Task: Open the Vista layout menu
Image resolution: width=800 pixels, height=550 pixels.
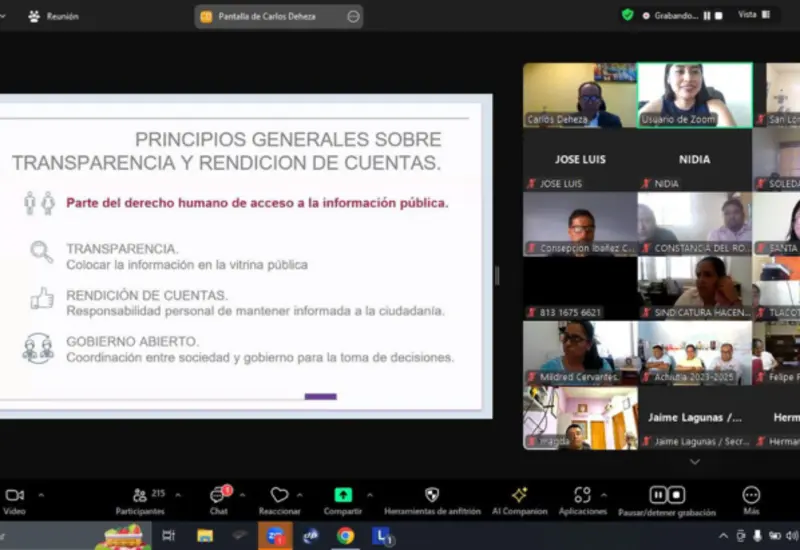Action: (754, 15)
